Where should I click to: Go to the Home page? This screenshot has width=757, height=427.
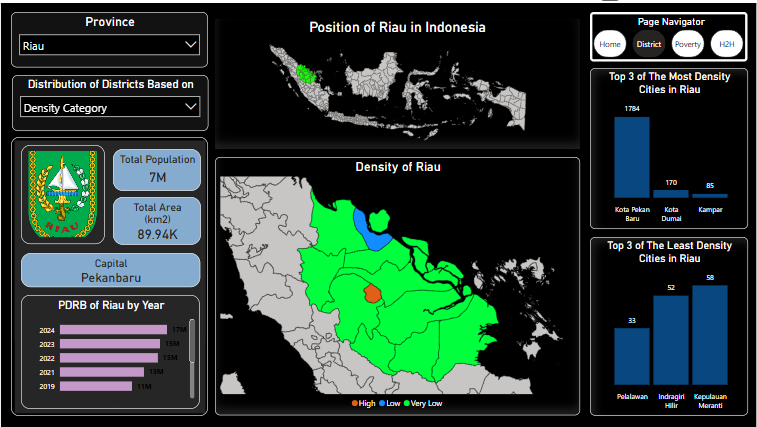coord(609,44)
